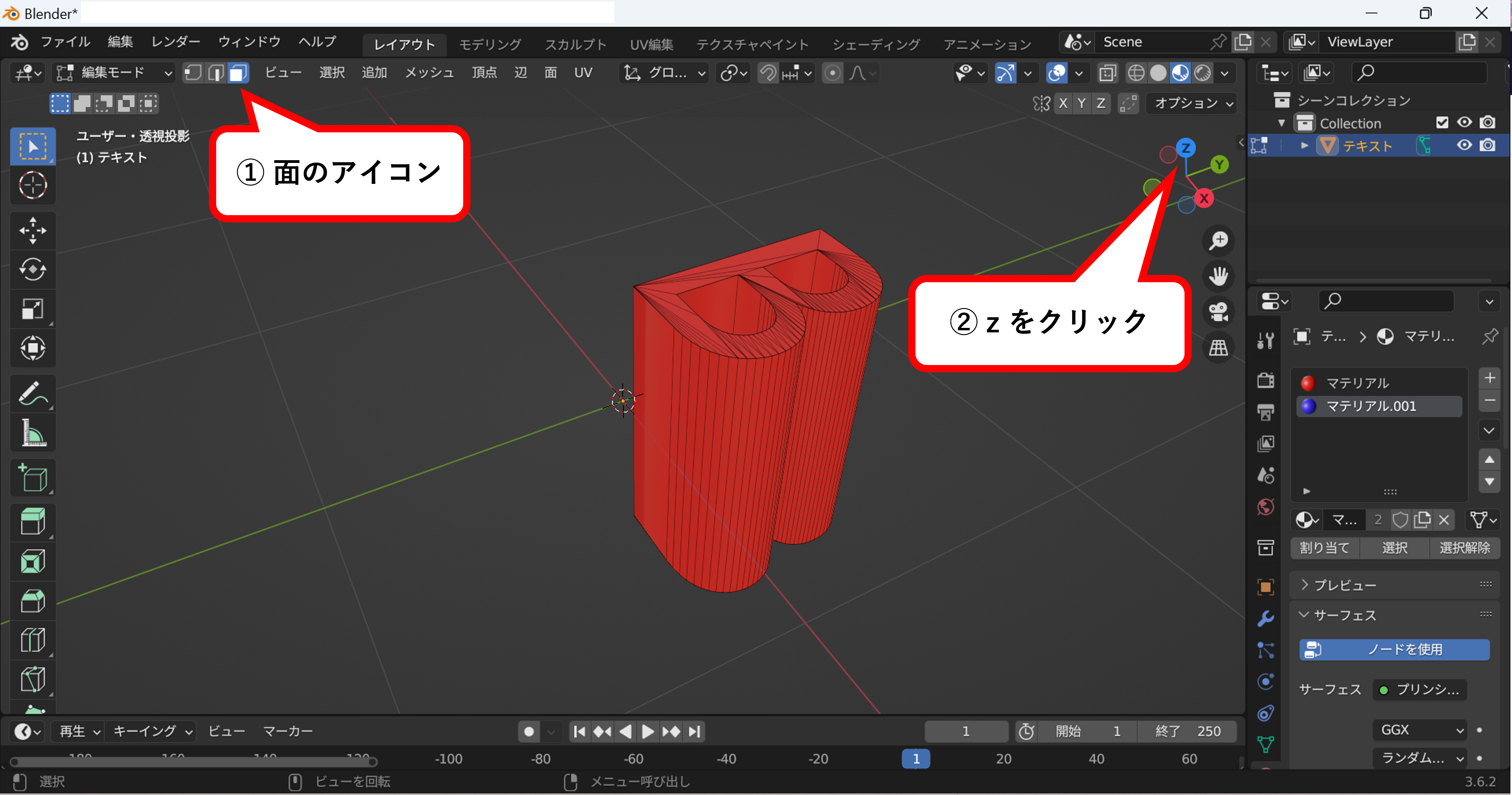Screen dimensions: 1512x795
Task: Select the Rotate tool
Action: coord(33,269)
